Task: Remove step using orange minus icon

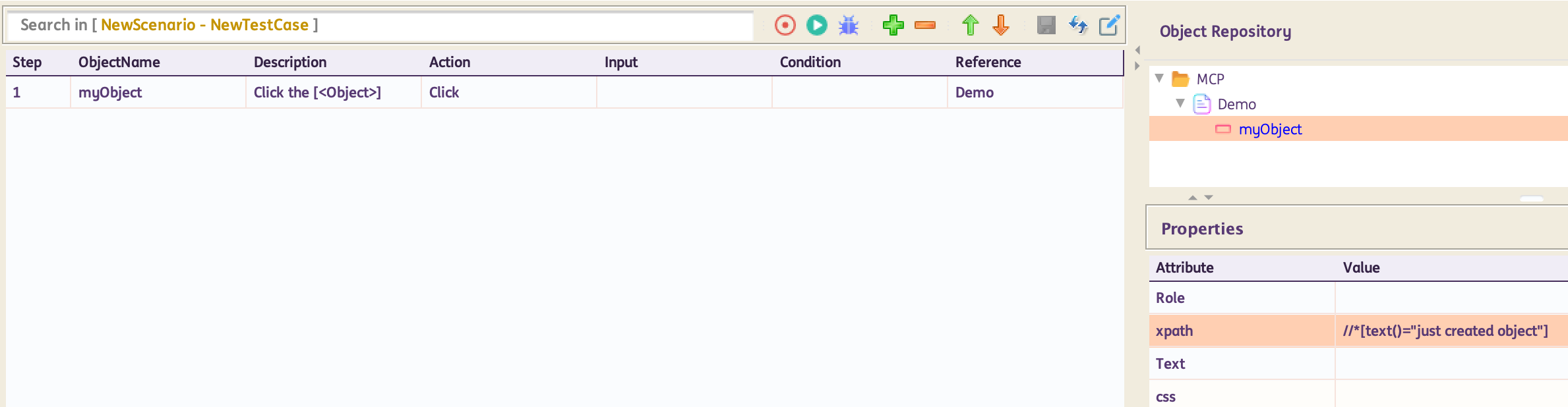Action: click(925, 26)
